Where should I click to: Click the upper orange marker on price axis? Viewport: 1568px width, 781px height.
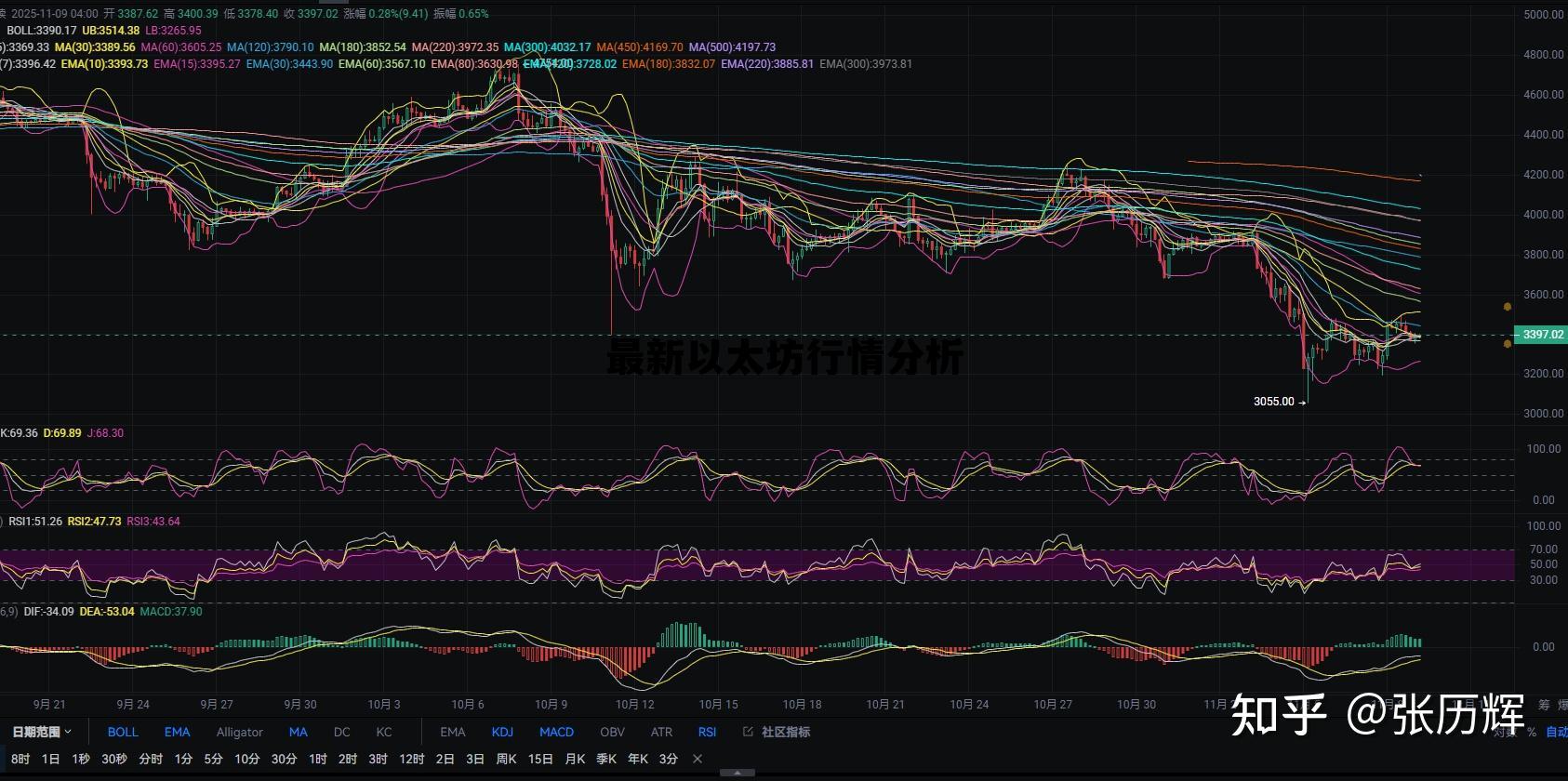[x=1508, y=306]
